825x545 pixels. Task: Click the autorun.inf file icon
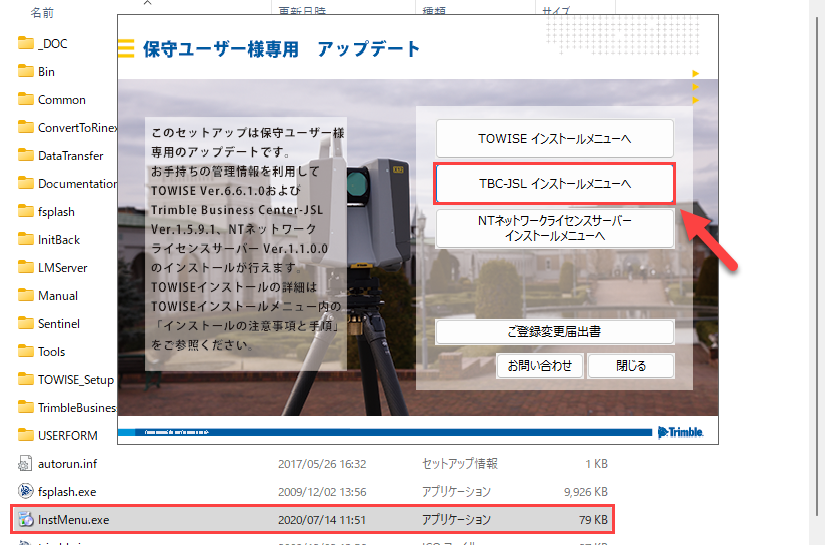coord(25,463)
